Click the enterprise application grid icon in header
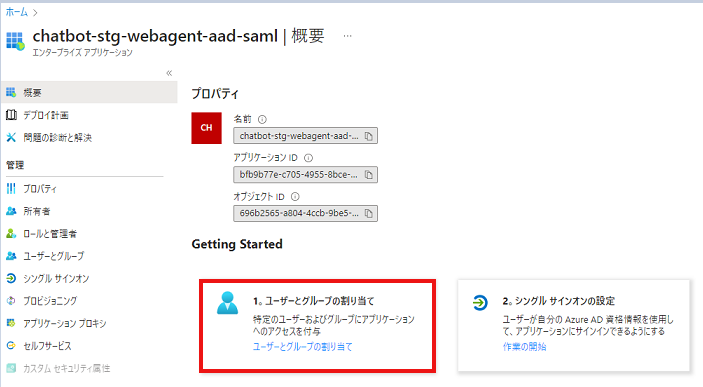Viewport: 703px width, 387px height. (x=15, y=41)
